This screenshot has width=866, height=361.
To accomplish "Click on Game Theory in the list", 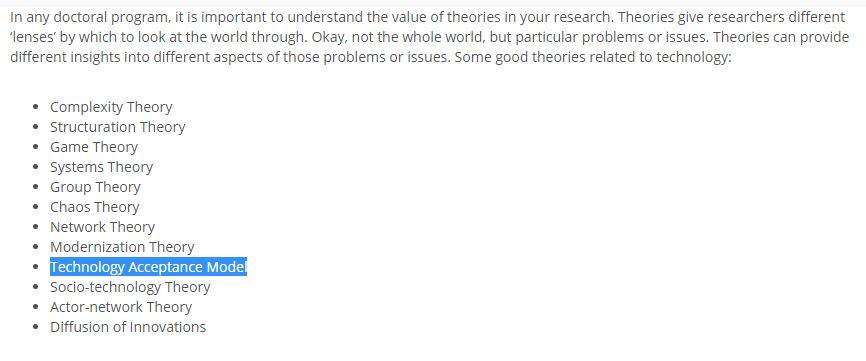I will [x=94, y=147].
